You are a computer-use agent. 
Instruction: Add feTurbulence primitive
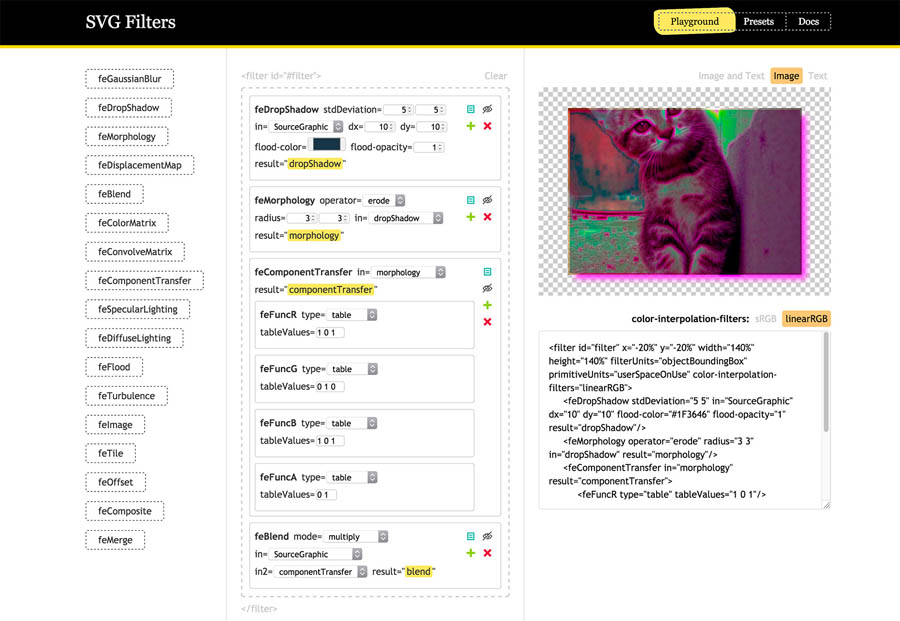coord(127,395)
